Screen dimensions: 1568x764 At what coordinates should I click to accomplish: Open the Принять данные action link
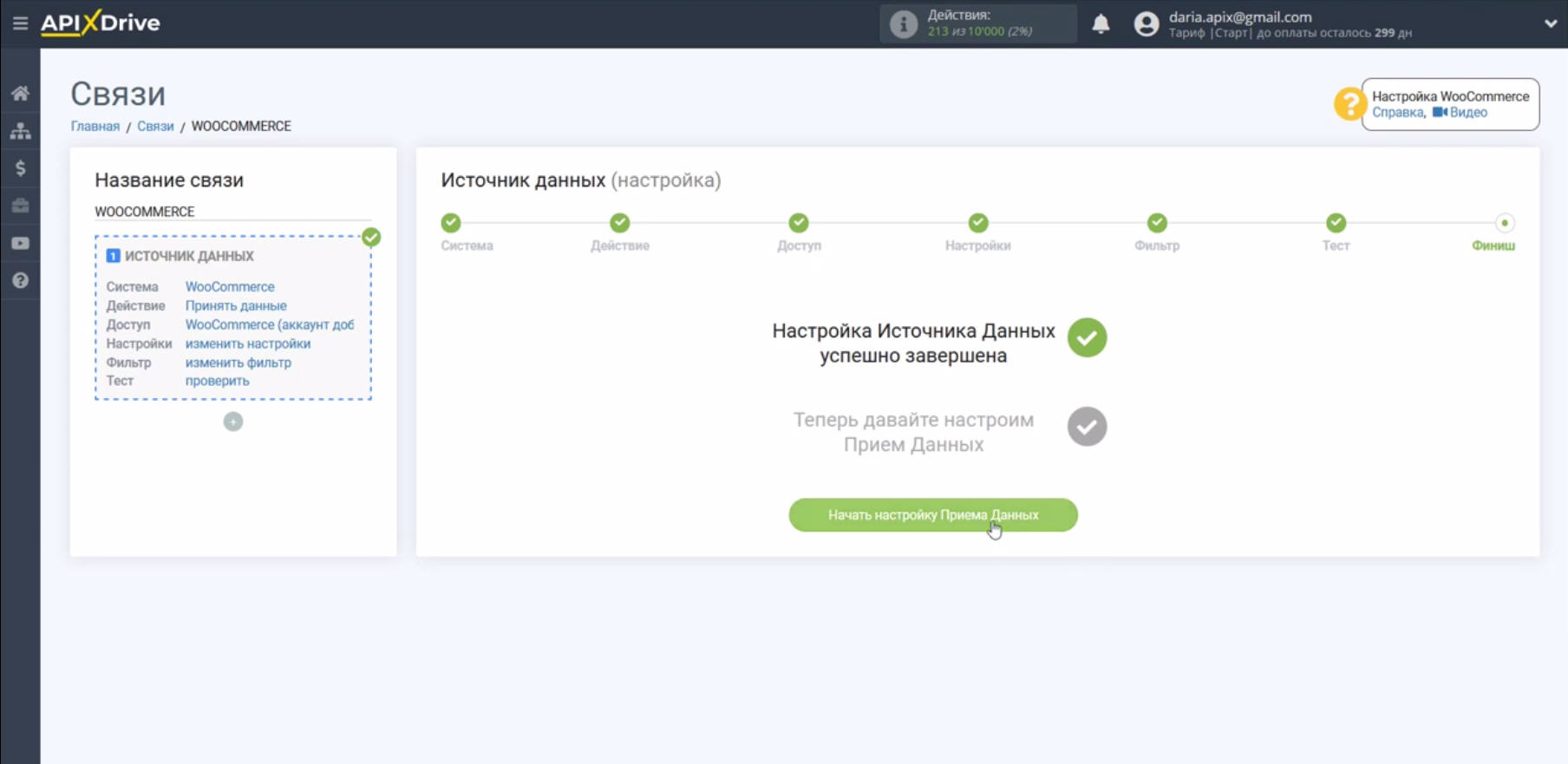[x=236, y=305]
